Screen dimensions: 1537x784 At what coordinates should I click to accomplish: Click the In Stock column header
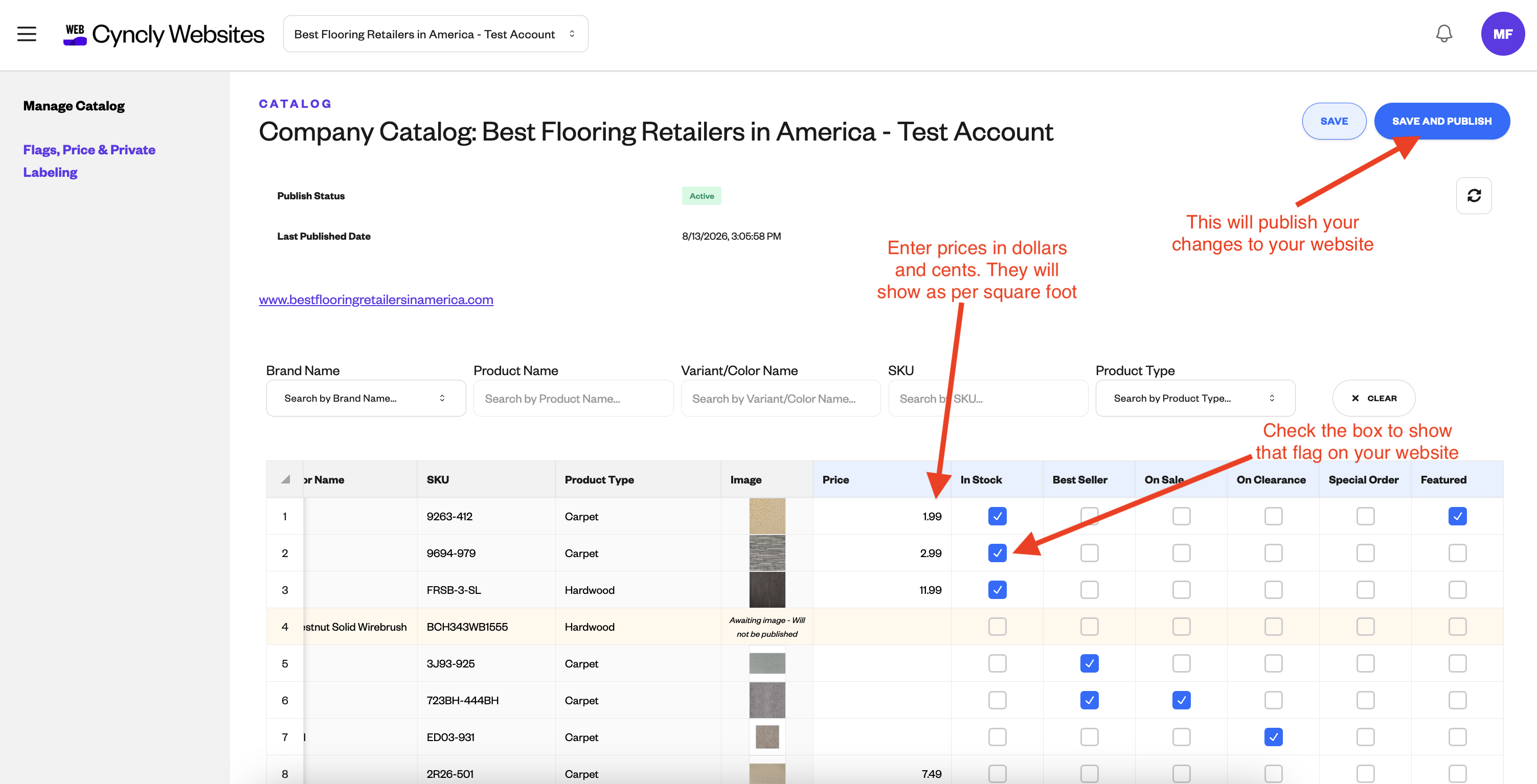click(997, 479)
